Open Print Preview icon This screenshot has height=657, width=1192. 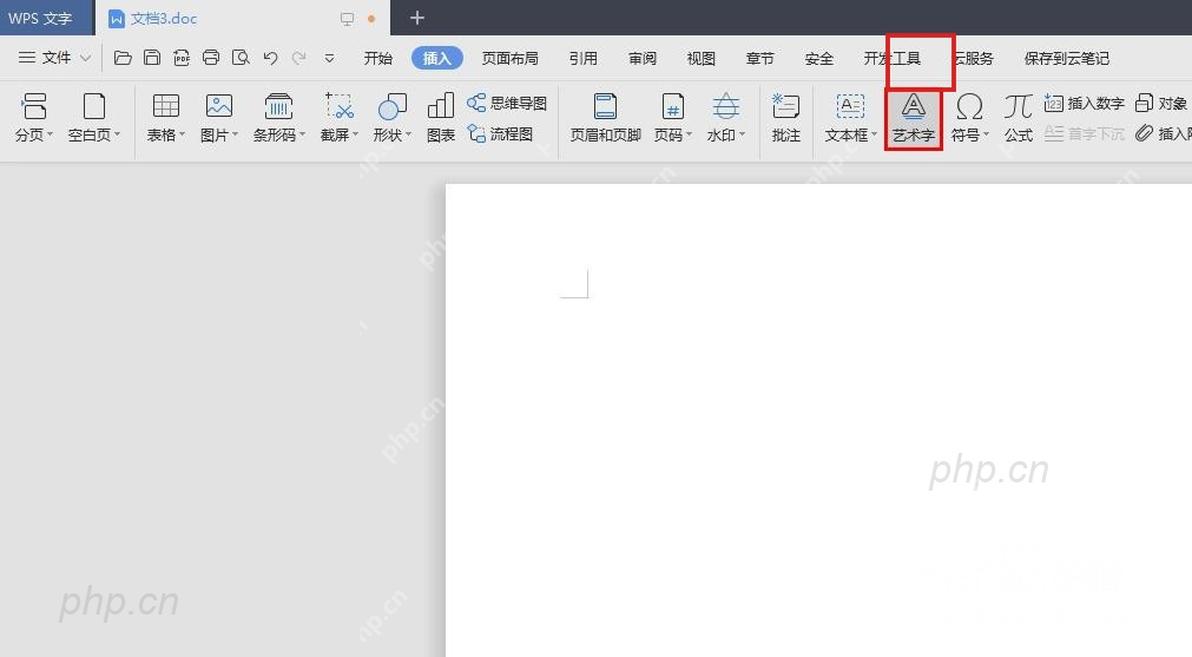click(241, 58)
